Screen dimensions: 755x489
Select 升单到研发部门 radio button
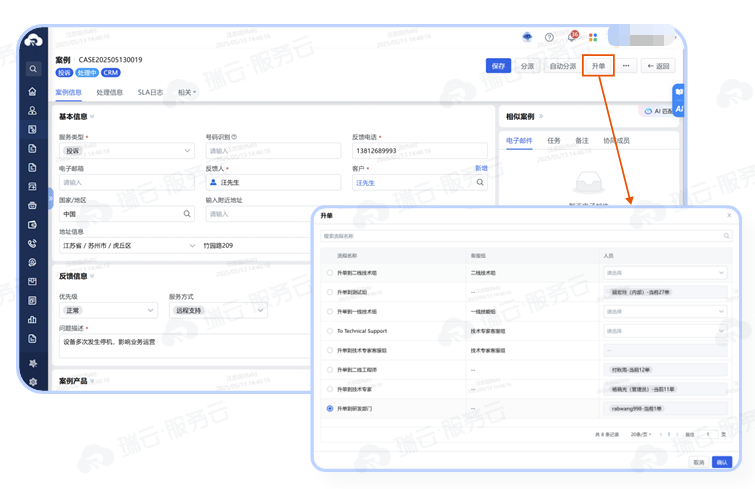point(330,408)
